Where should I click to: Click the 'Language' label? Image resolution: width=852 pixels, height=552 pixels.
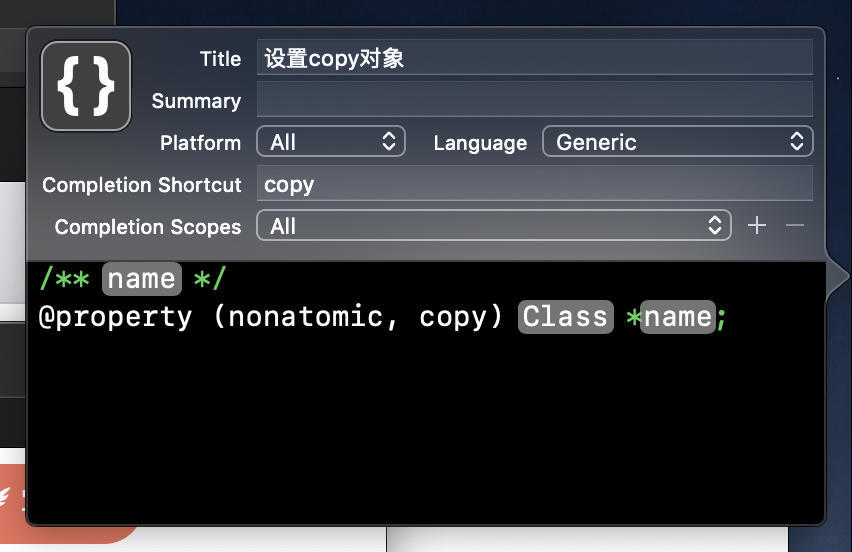(480, 143)
